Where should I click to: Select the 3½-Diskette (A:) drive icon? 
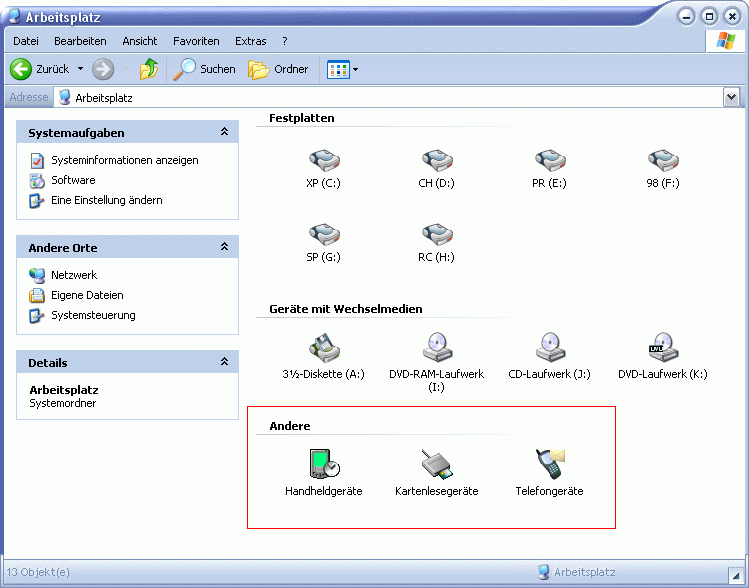pos(324,348)
